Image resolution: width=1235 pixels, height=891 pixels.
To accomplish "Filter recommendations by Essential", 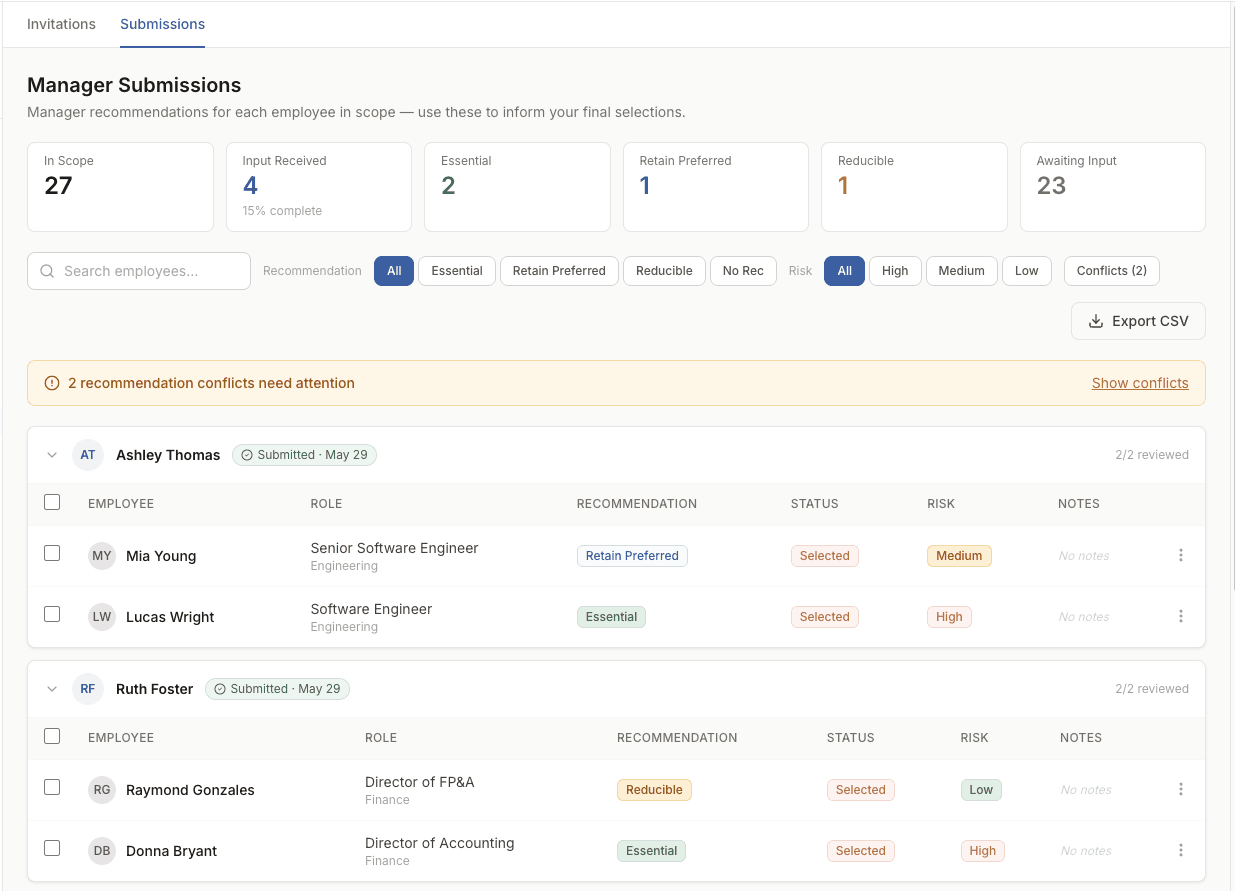I will (457, 271).
